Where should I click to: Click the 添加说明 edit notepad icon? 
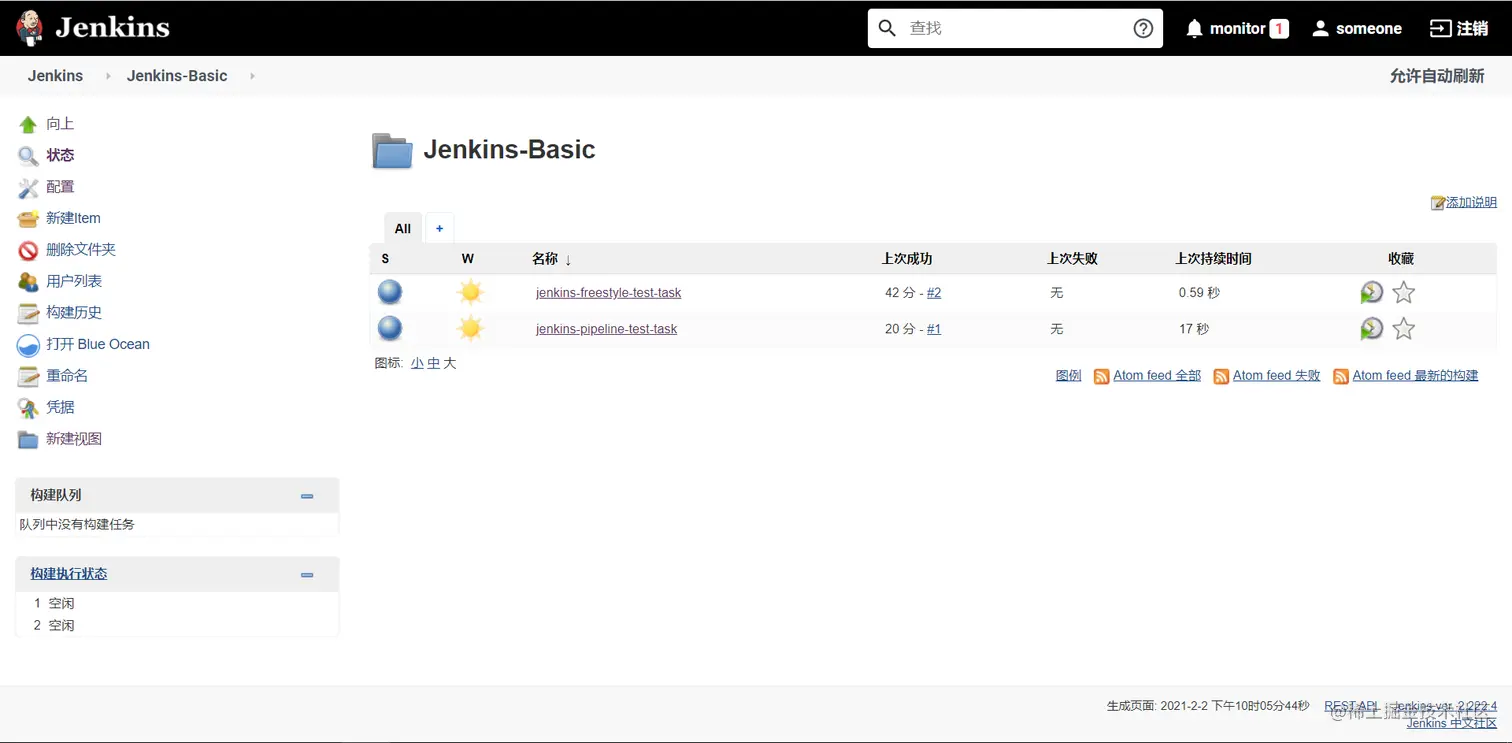point(1438,203)
